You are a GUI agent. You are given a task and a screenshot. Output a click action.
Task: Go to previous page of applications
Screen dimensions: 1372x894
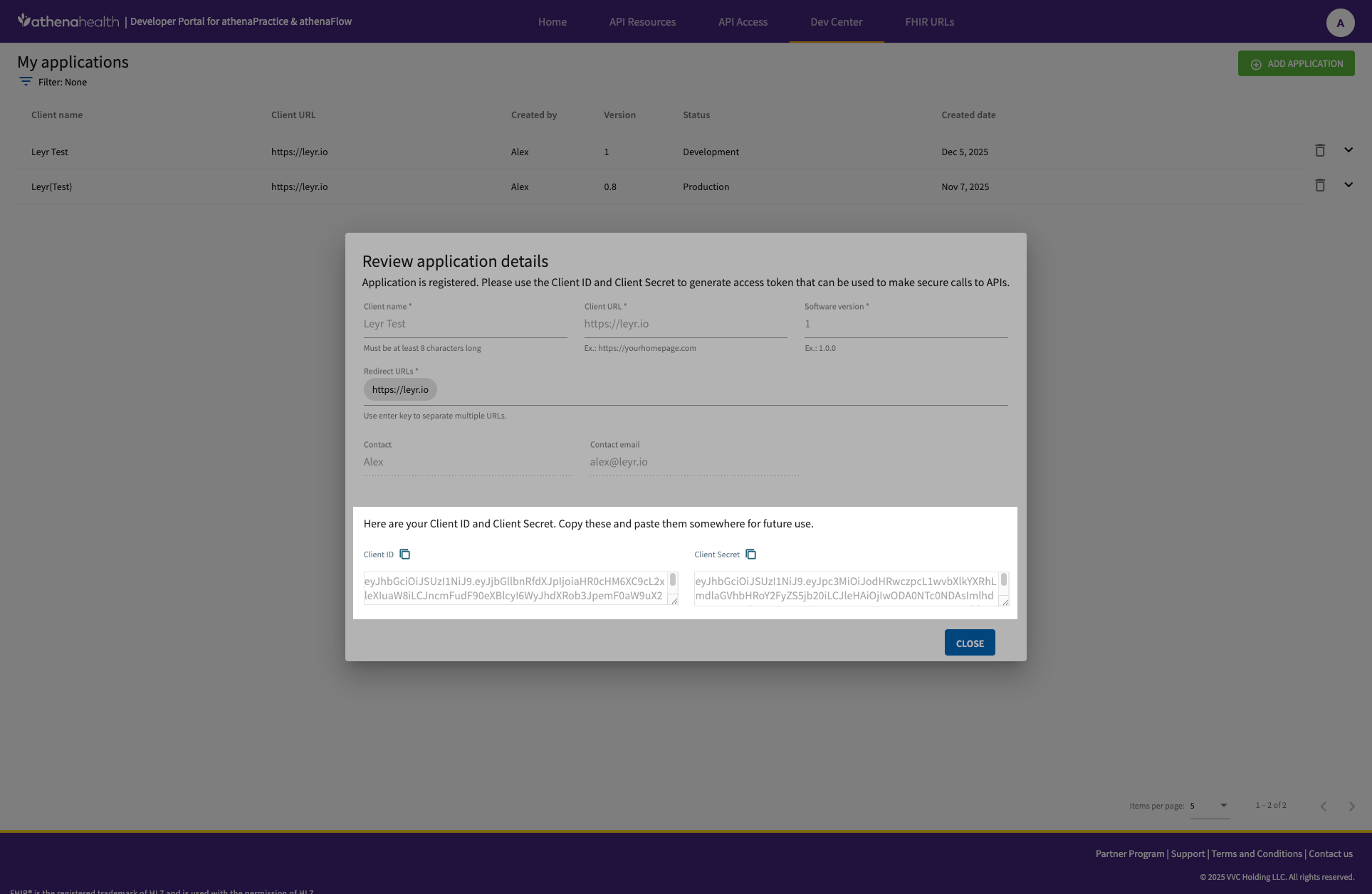pyautogui.click(x=1323, y=806)
